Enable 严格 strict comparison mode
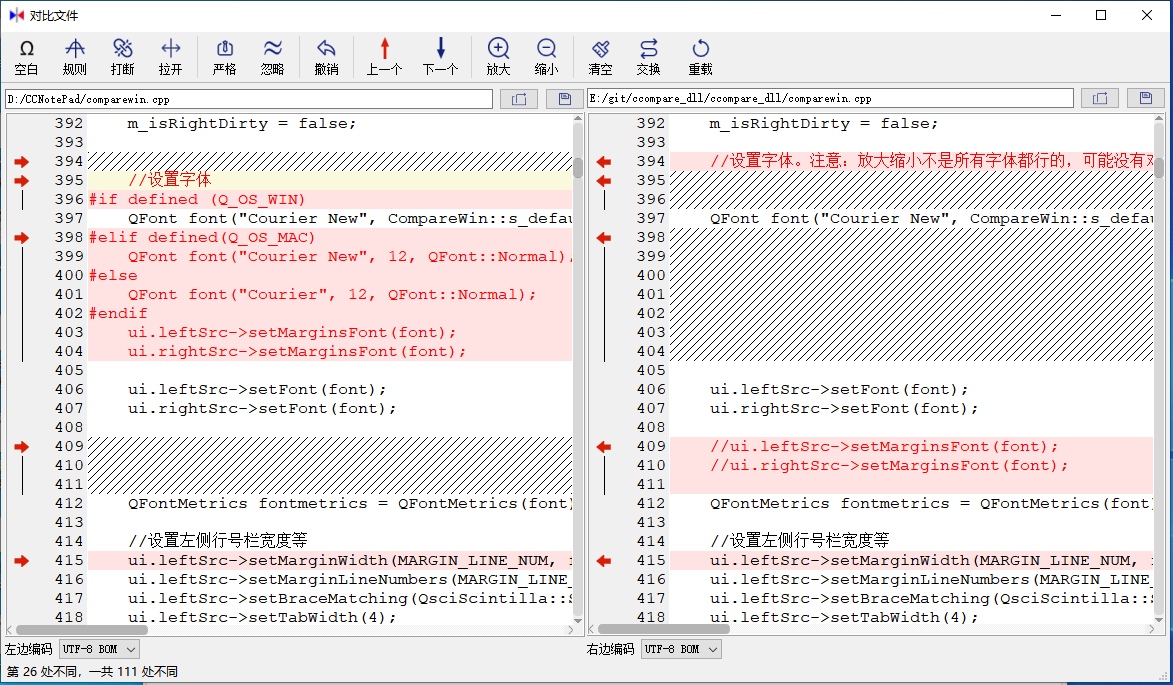The image size is (1173, 685). tap(224, 58)
